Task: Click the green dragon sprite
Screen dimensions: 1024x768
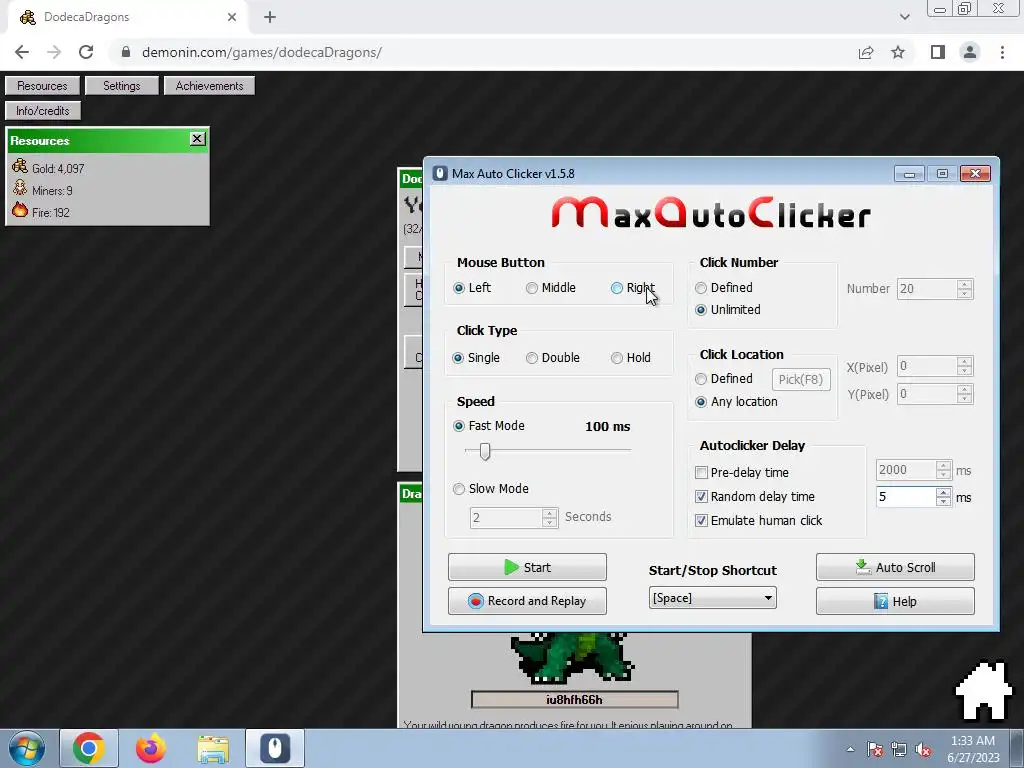Action: pos(573,656)
